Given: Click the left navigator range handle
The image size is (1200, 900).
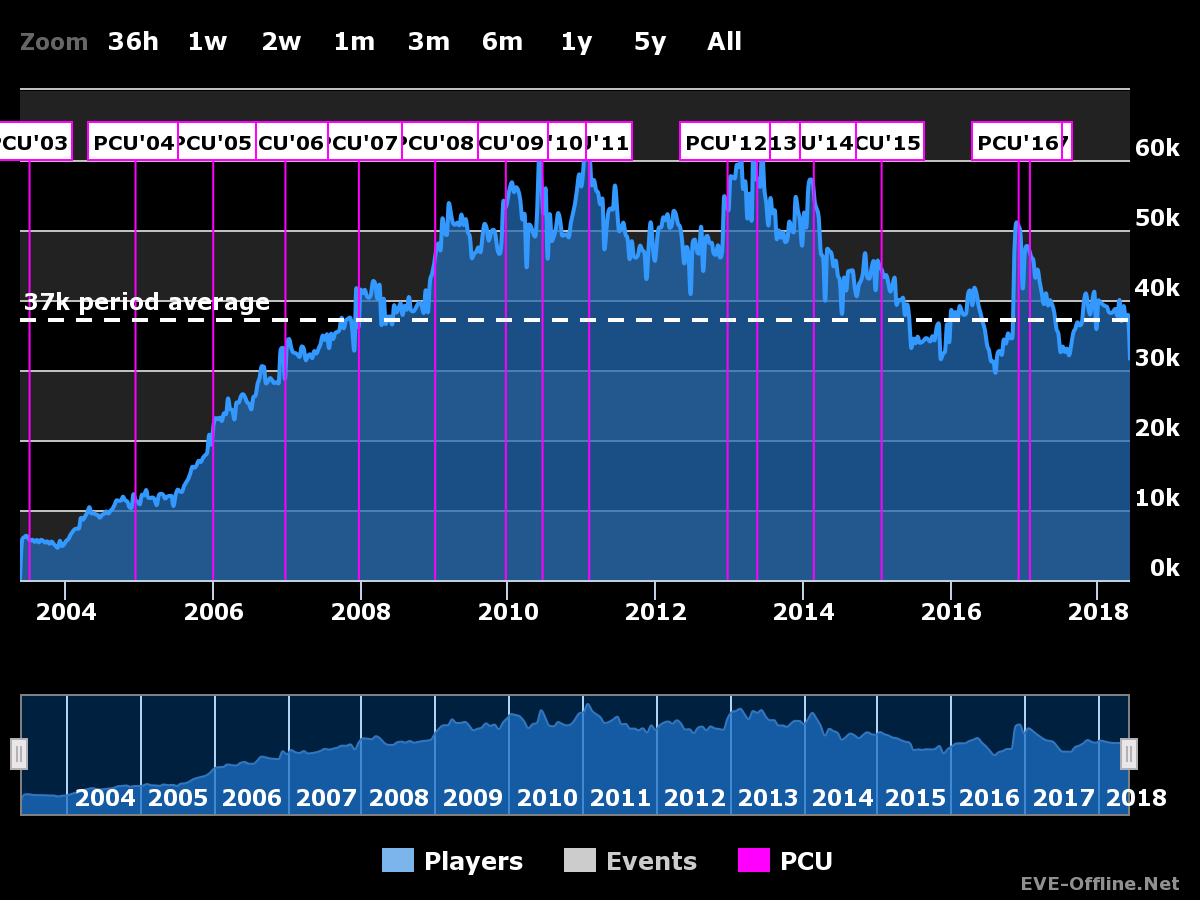Looking at the screenshot, I should click(x=19, y=753).
